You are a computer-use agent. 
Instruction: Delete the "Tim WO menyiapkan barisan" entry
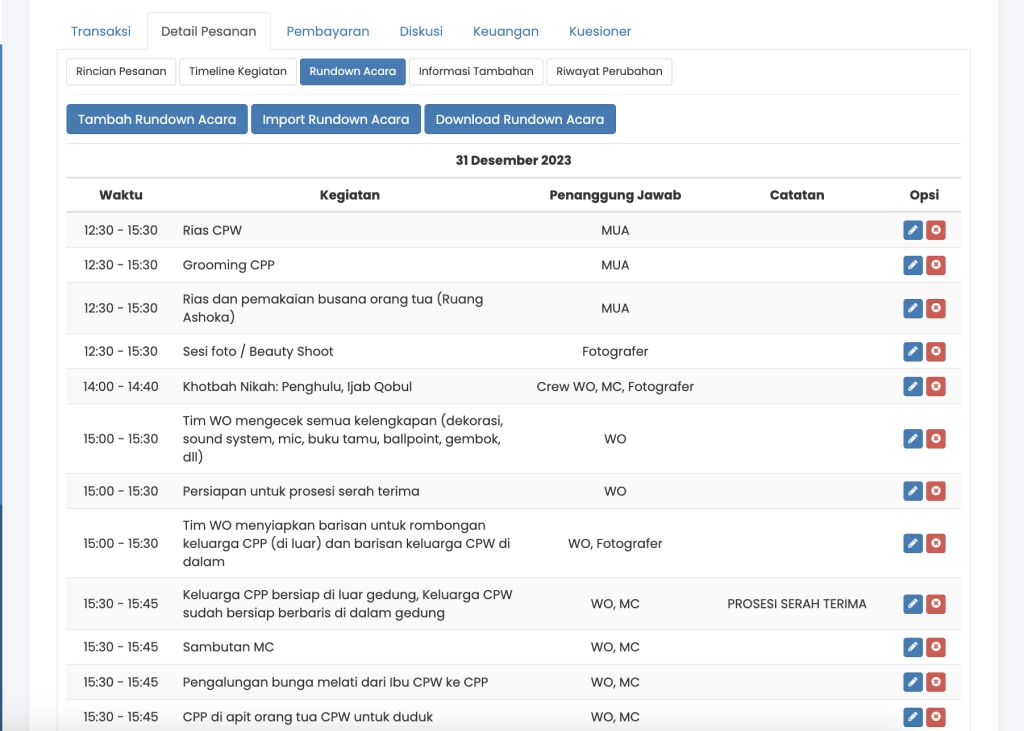tap(936, 543)
